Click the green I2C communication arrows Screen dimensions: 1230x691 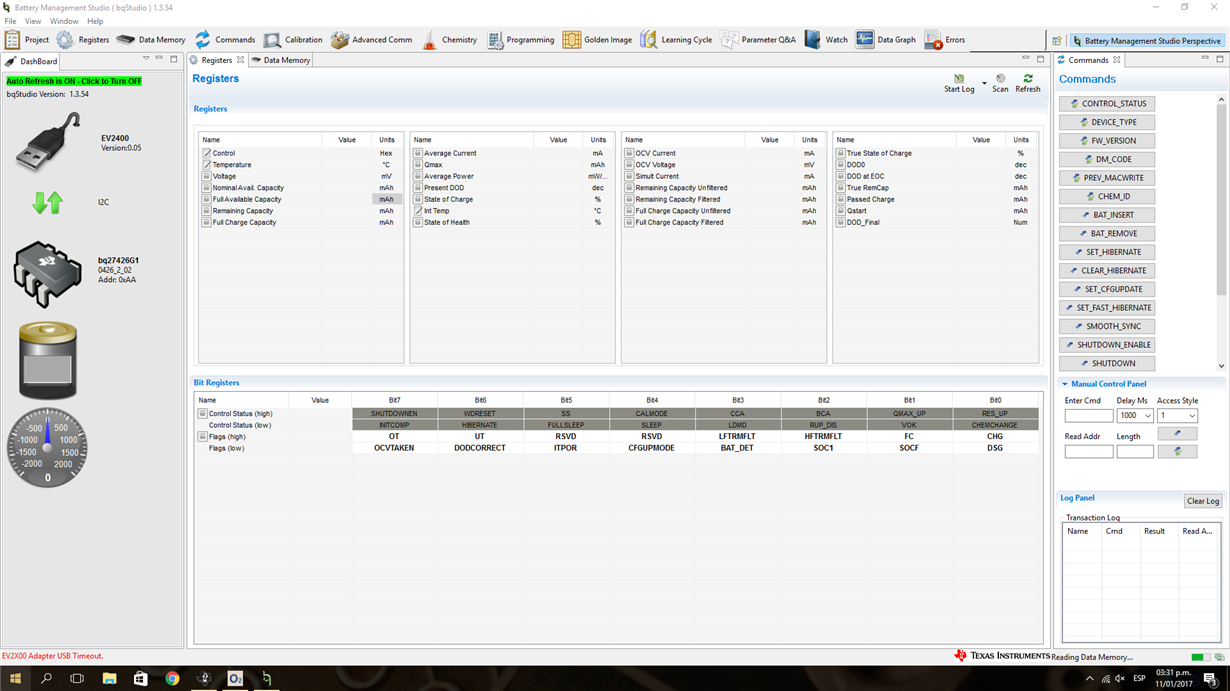click(x=47, y=202)
